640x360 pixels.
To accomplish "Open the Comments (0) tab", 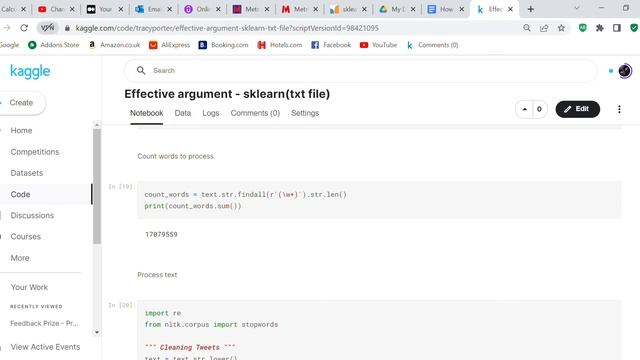I will [x=255, y=113].
